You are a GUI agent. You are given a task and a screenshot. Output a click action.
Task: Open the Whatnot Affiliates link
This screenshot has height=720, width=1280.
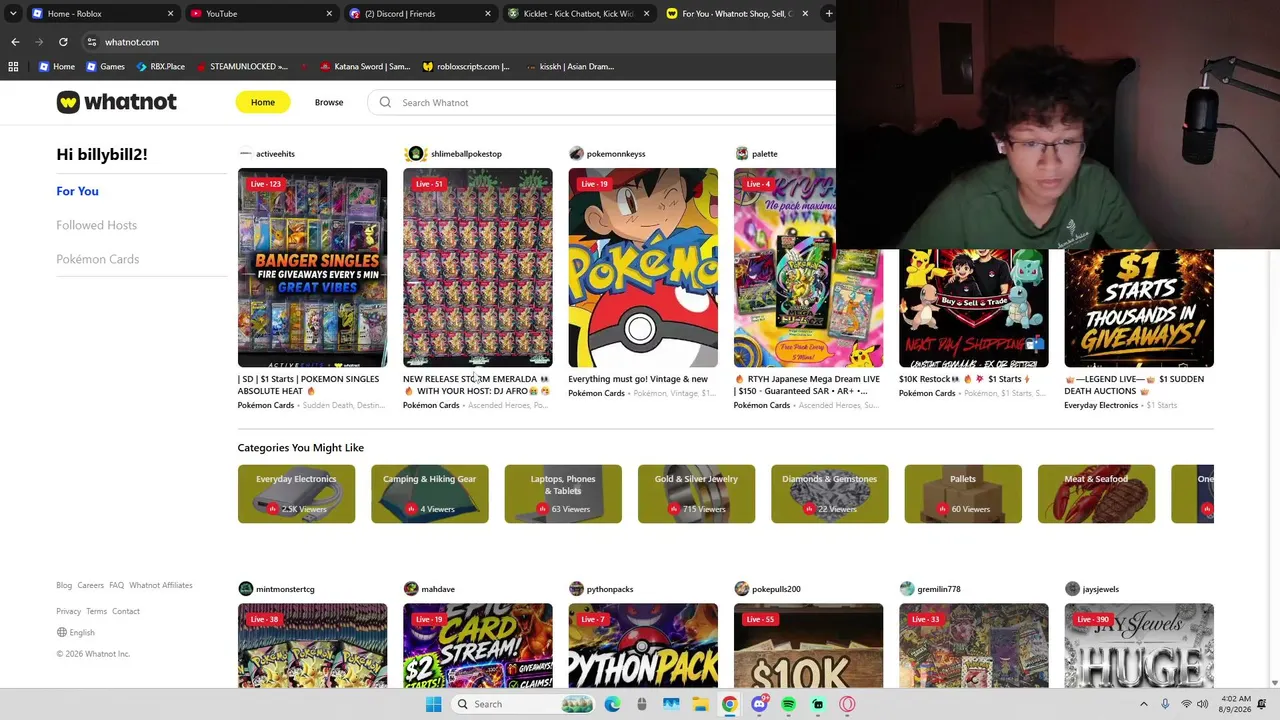click(x=161, y=585)
